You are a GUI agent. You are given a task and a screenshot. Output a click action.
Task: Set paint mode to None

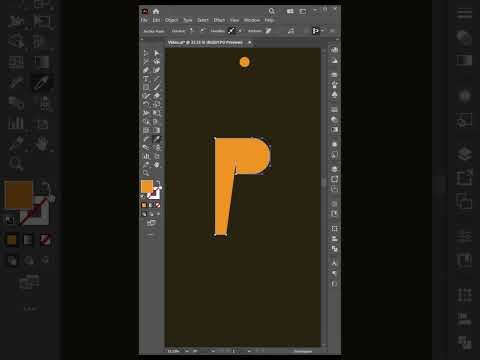[x=158, y=205]
